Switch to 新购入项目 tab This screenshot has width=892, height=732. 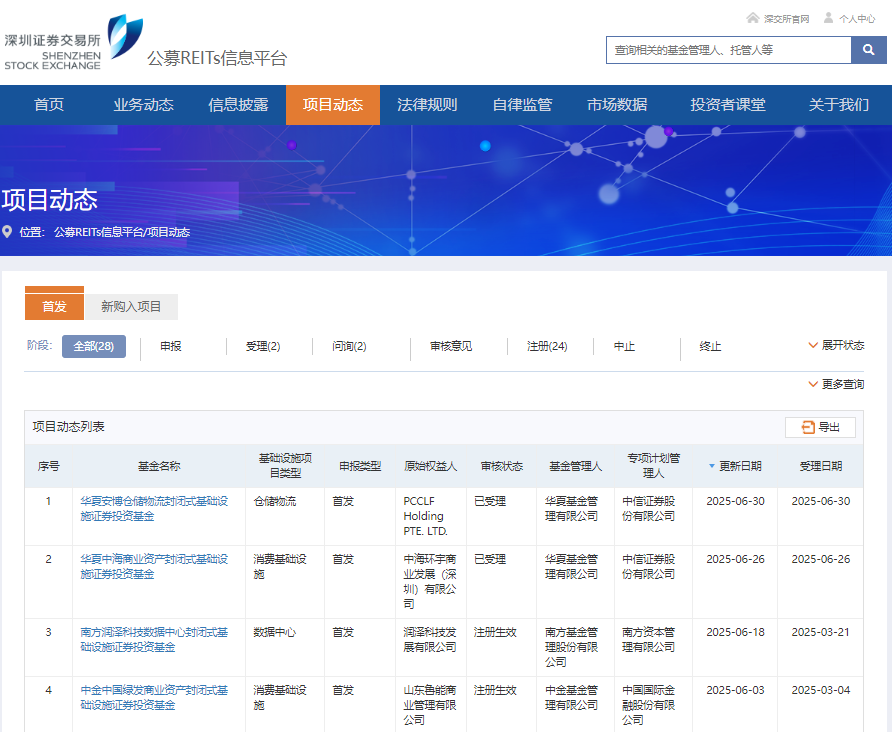[131, 307]
